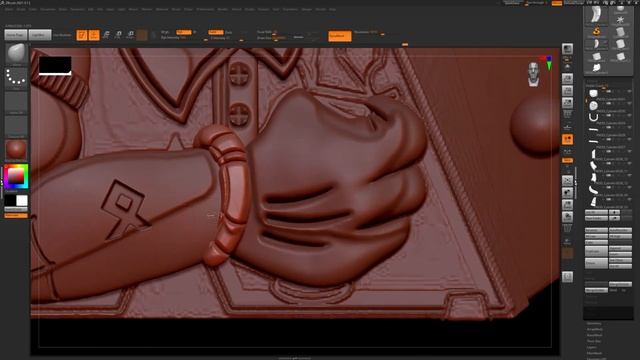
Task: Click the white secondary color swatch
Action: point(22,200)
